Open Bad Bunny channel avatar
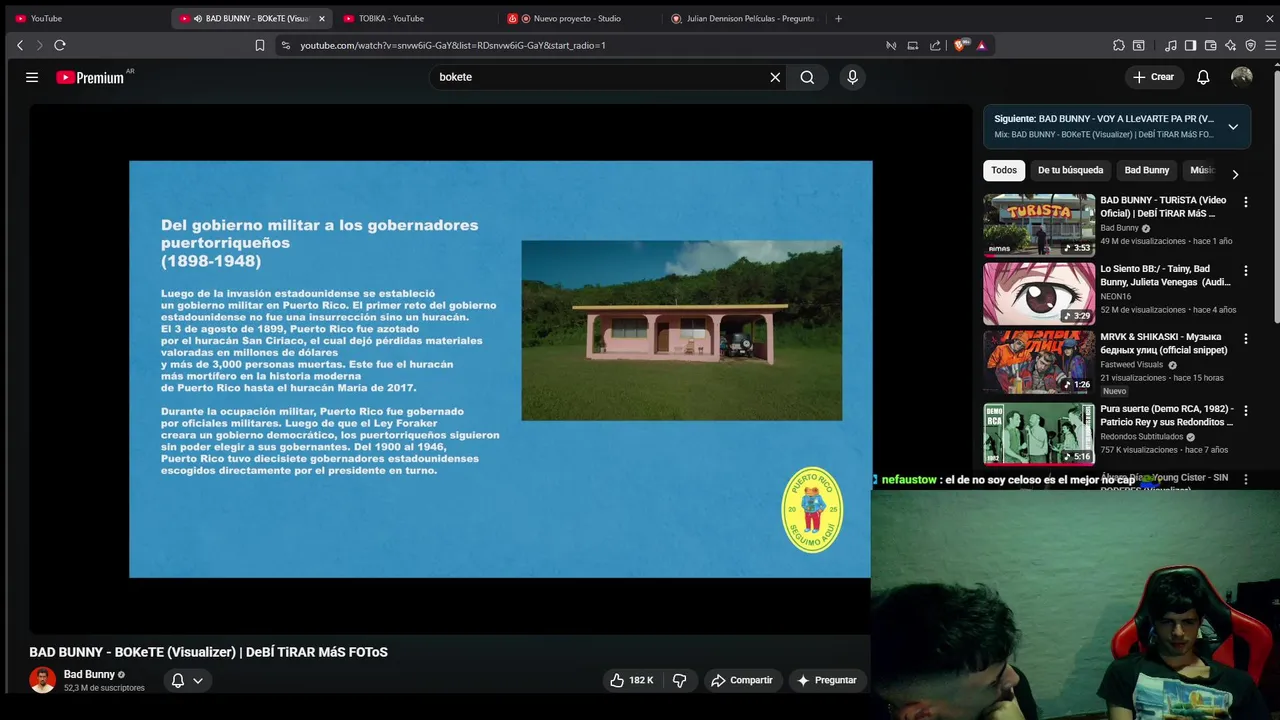Viewport: 1280px width, 720px height. 42,680
